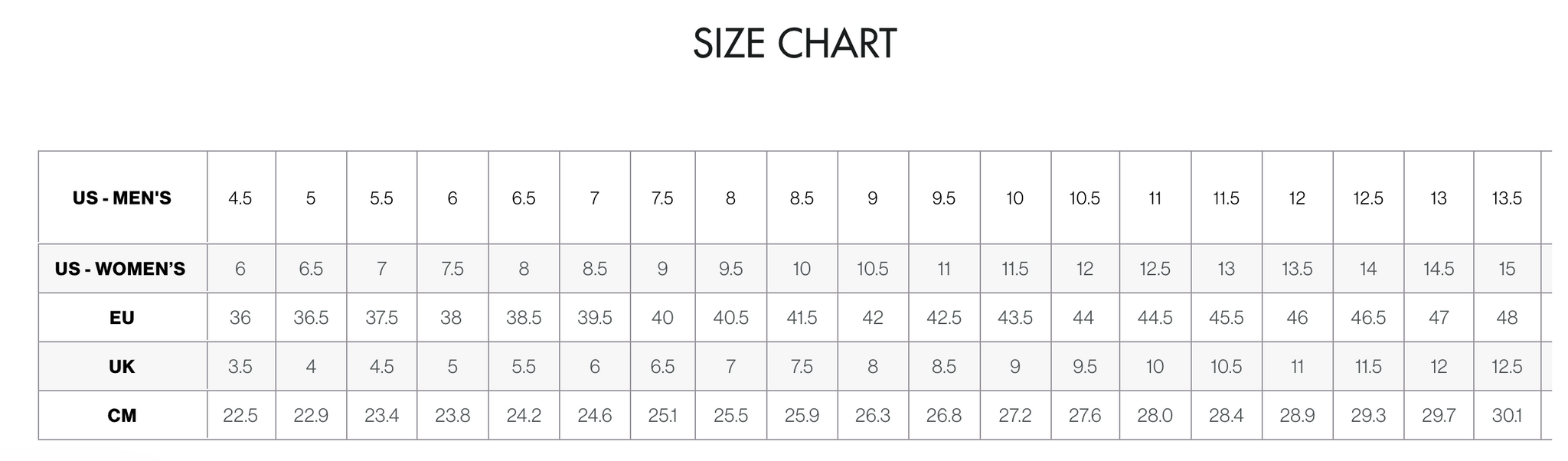This screenshot has height=461, width=1568.
Task: Select EU size 39.5 cell
Action: click(595, 318)
